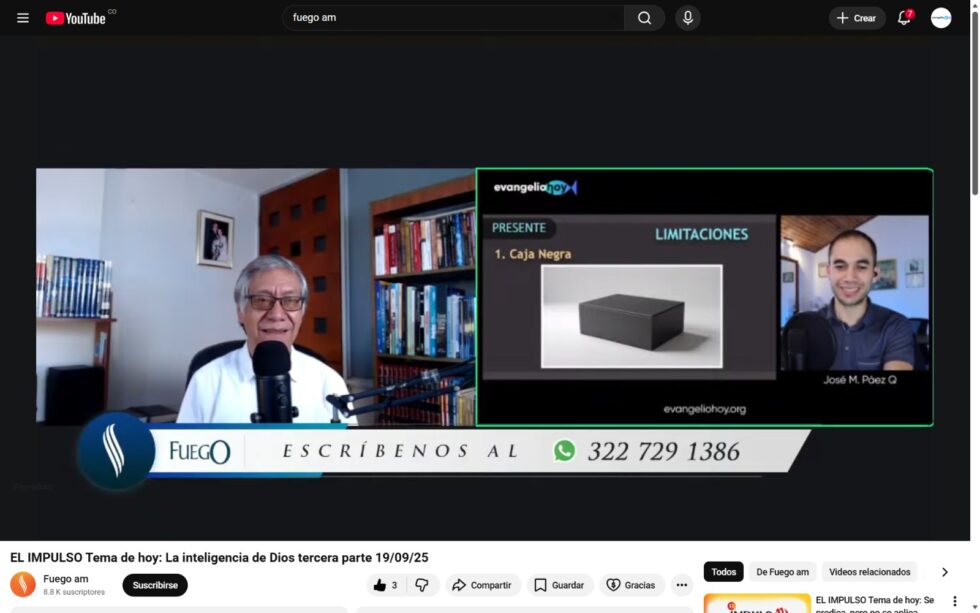Select the De Fuego am chip
Screen dimensions: 980x613
click(782, 572)
